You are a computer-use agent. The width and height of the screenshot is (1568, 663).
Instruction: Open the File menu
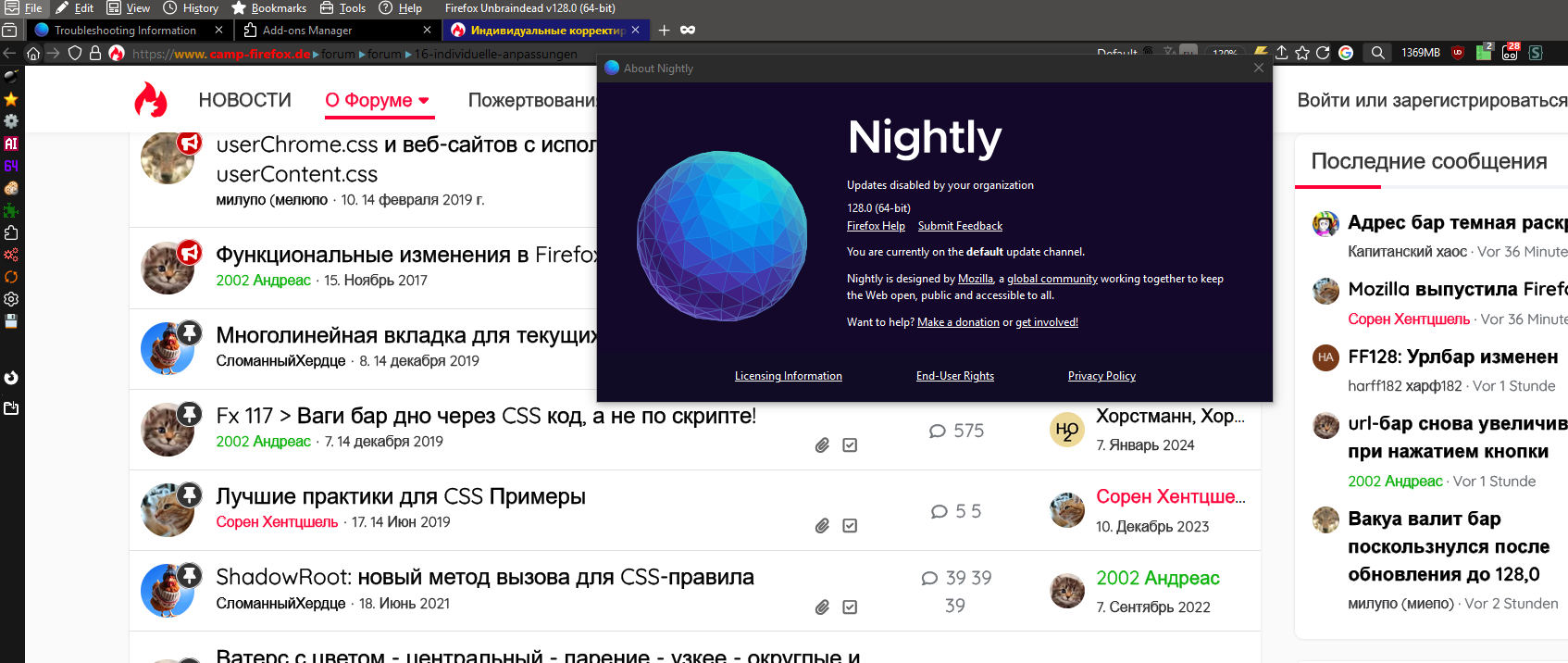point(23,8)
